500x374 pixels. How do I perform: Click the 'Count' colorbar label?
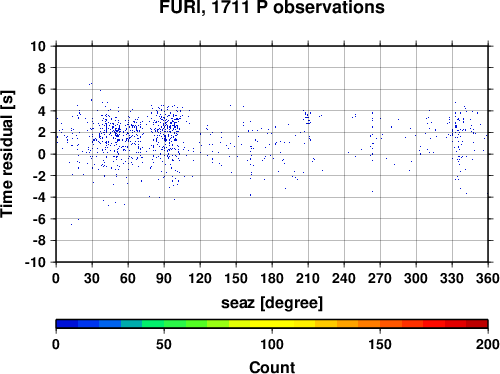tap(272, 367)
